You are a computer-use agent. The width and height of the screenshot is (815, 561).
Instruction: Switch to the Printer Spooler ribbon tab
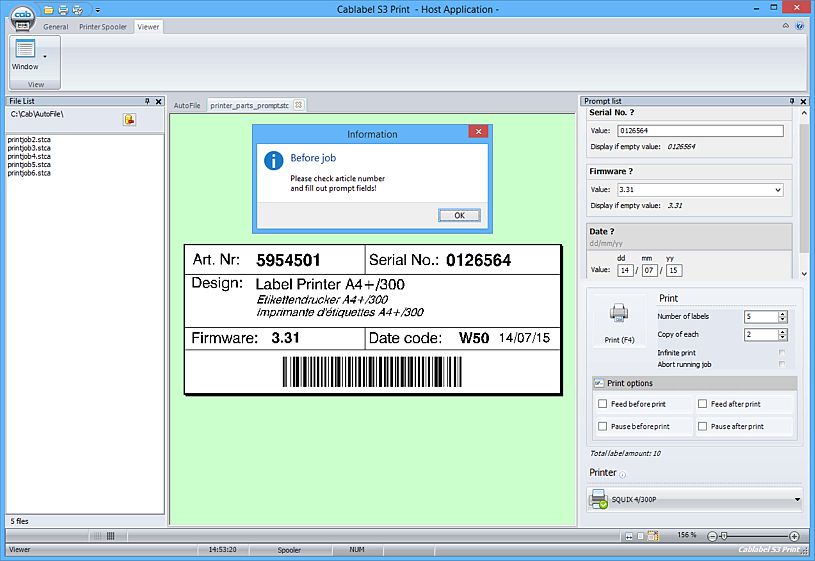pyautogui.click(x=103, y=27)
